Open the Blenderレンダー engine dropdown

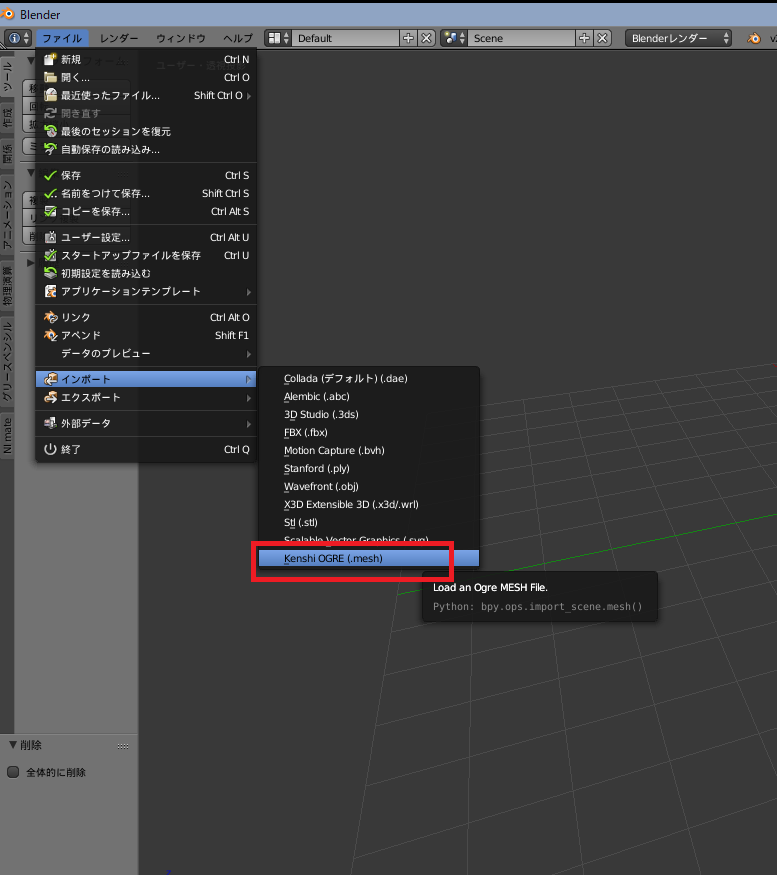(x=678, y=38)
